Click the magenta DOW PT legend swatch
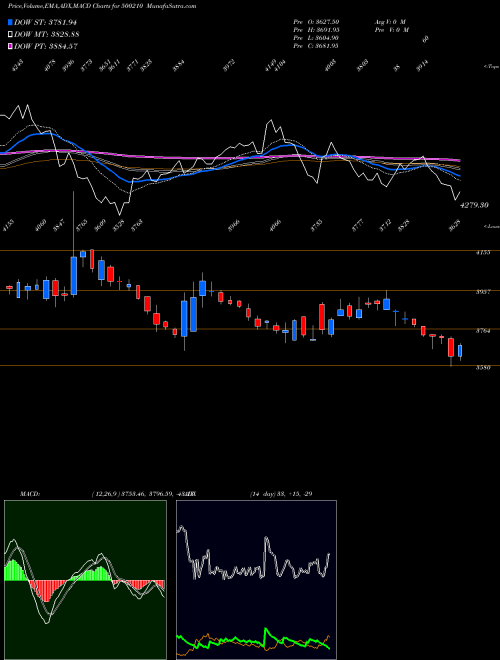500x660 pixels. click(x=10, y=46)
